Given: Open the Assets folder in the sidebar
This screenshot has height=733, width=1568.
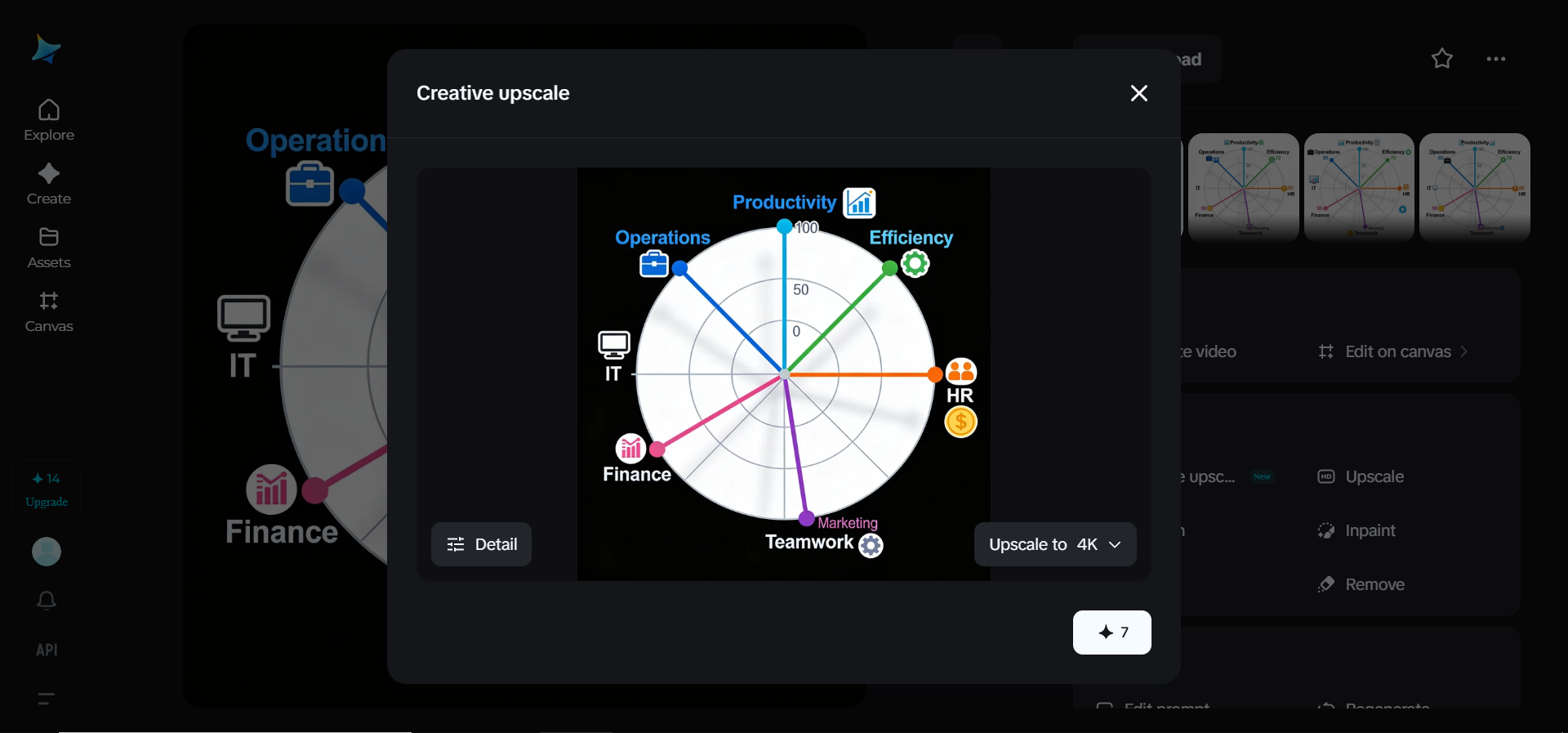Looking at the screenshot, I should tap(49, 248).
